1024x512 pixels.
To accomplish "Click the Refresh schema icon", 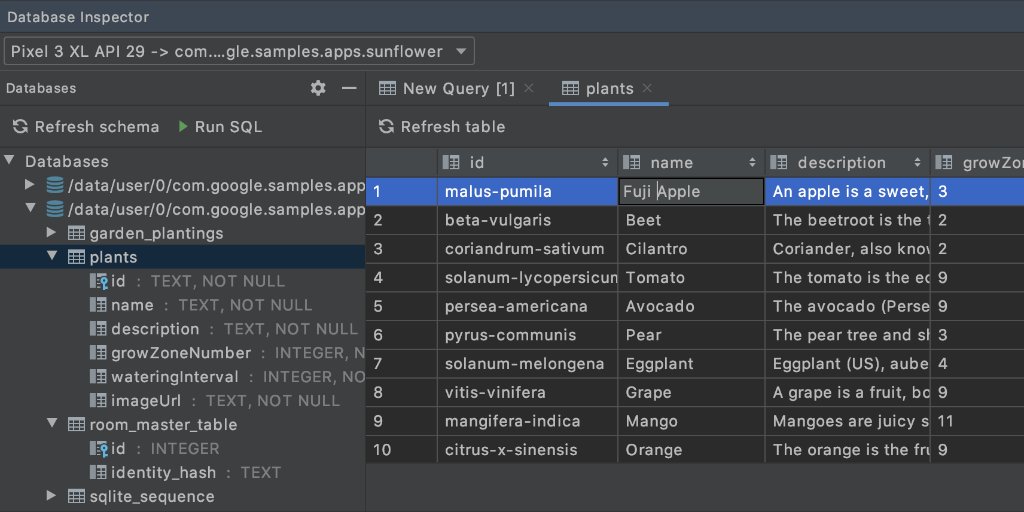I will click(x=21, y=127).
